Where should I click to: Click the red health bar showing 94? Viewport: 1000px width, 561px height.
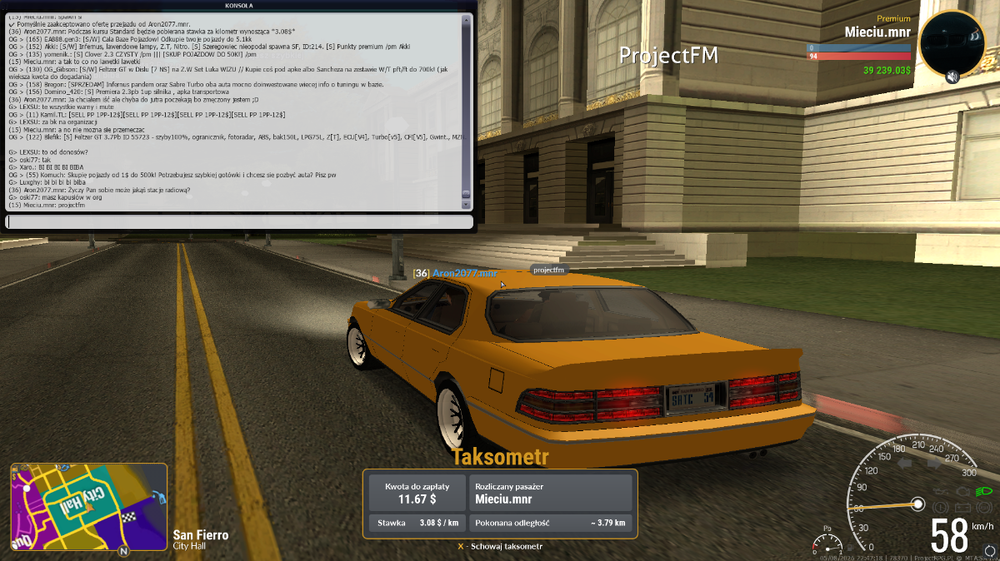(x=859, y=56)
